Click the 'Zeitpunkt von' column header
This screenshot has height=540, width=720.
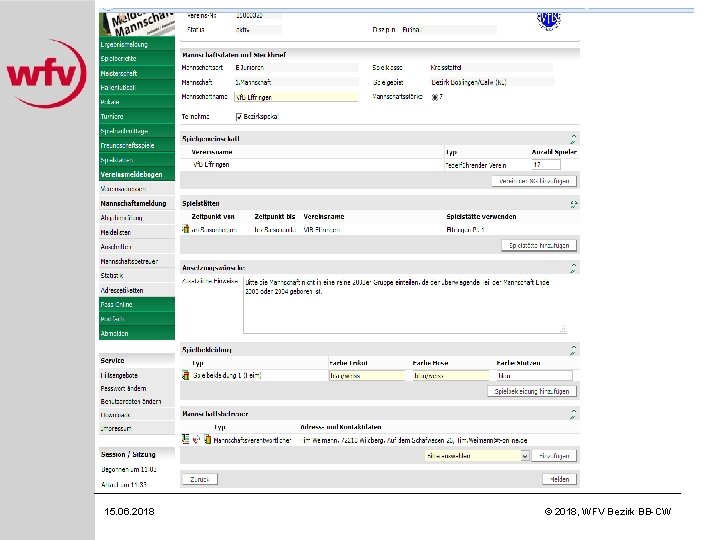pyautogui.click(x=213, y=216)
